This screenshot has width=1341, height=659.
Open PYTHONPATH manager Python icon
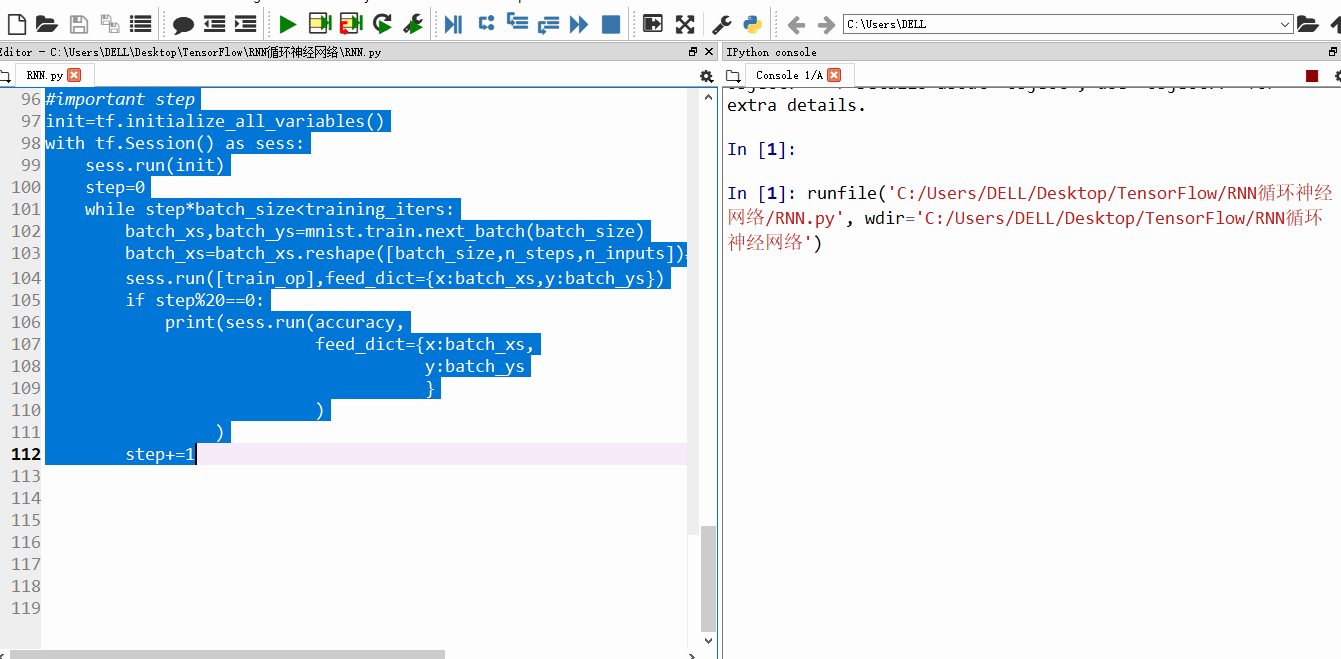[752, 24]
